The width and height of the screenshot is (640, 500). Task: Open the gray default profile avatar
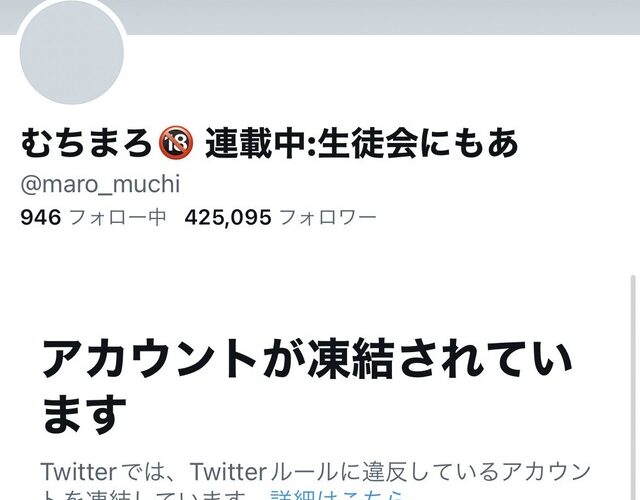(72, 52)
